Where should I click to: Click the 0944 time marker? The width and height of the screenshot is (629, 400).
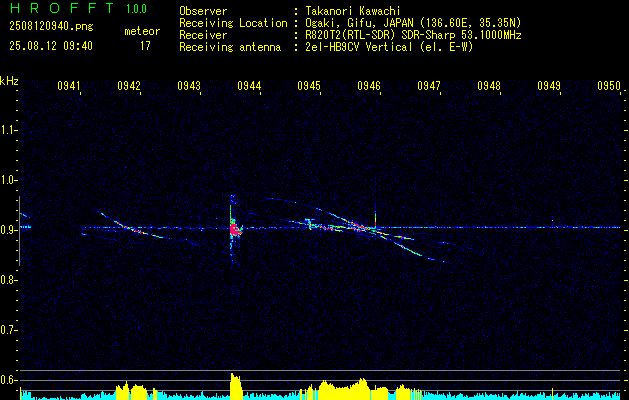(249, 86)
